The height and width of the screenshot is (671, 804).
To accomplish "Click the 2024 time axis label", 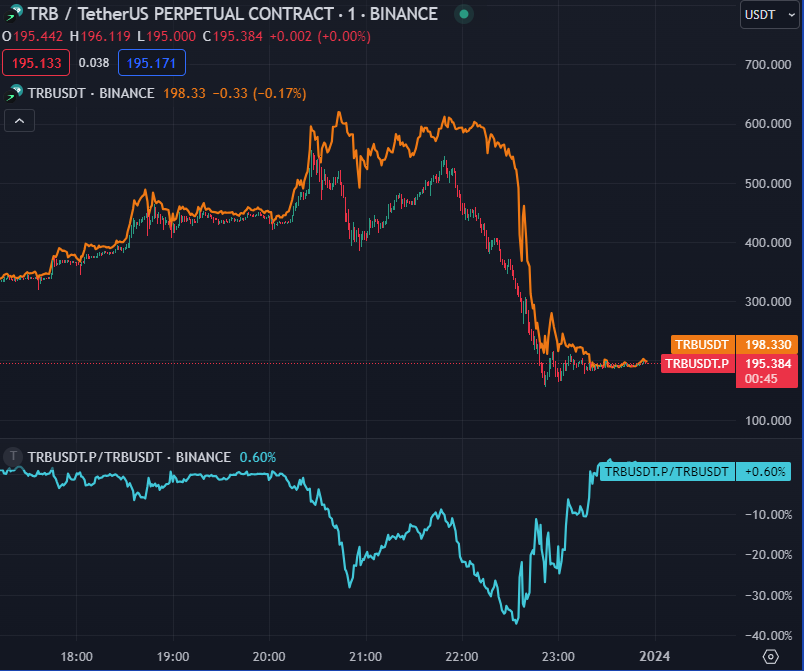I will (x=655, y=657).
